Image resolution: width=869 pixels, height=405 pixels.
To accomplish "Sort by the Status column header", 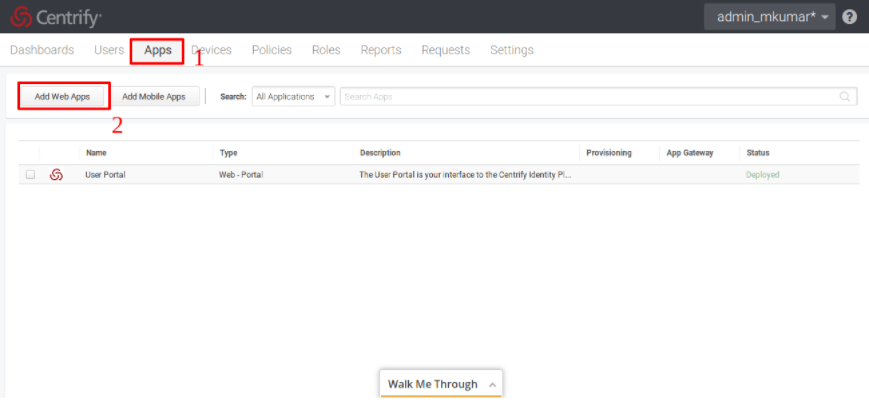I will [x=758, y=153].
